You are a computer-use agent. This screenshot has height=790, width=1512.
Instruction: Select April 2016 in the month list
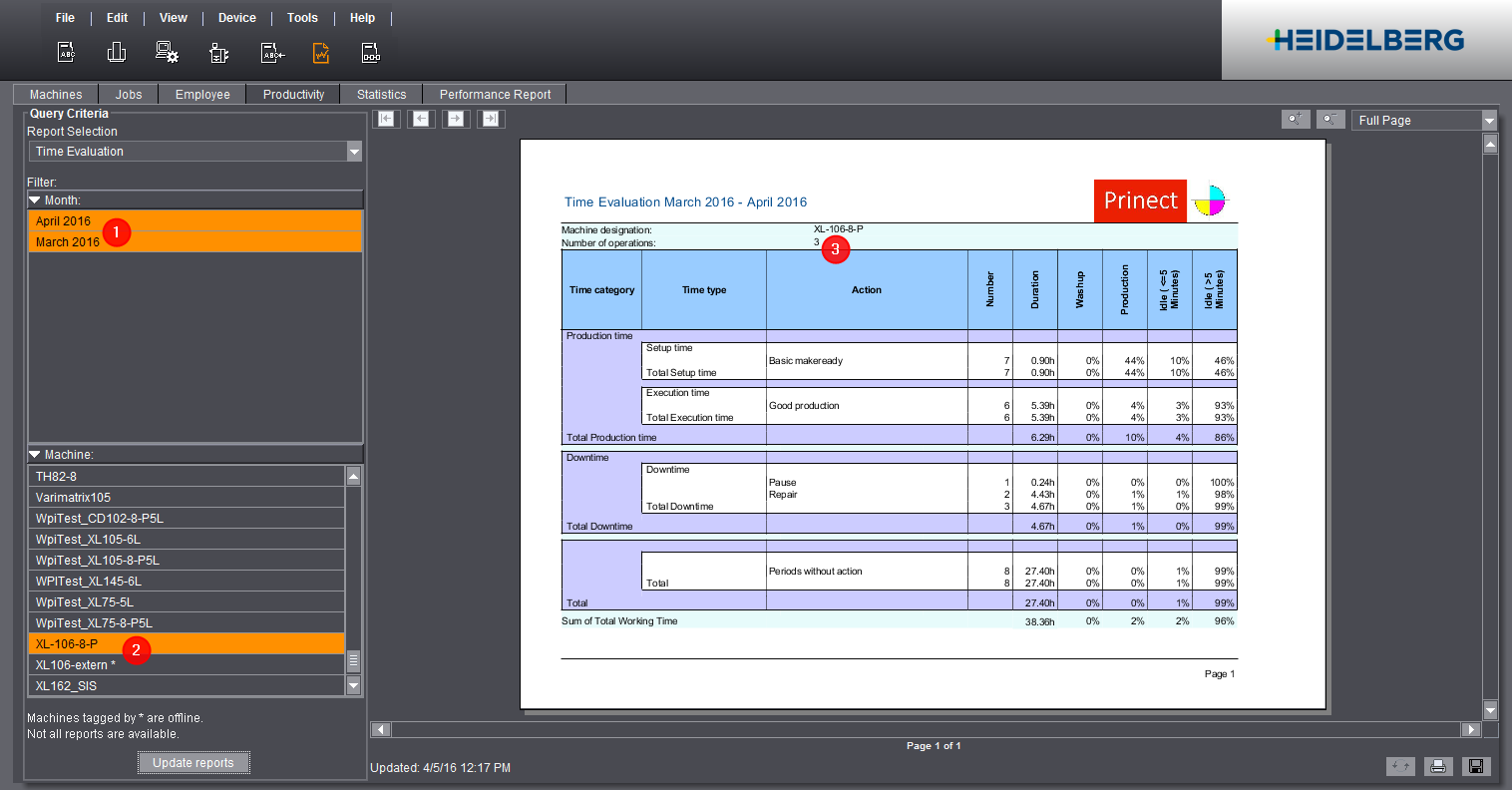(x=194, y=221)
